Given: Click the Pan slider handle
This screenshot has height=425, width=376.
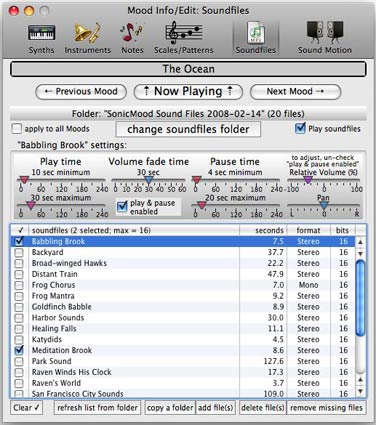Looking at the screenshot, I should click(324, 205).
